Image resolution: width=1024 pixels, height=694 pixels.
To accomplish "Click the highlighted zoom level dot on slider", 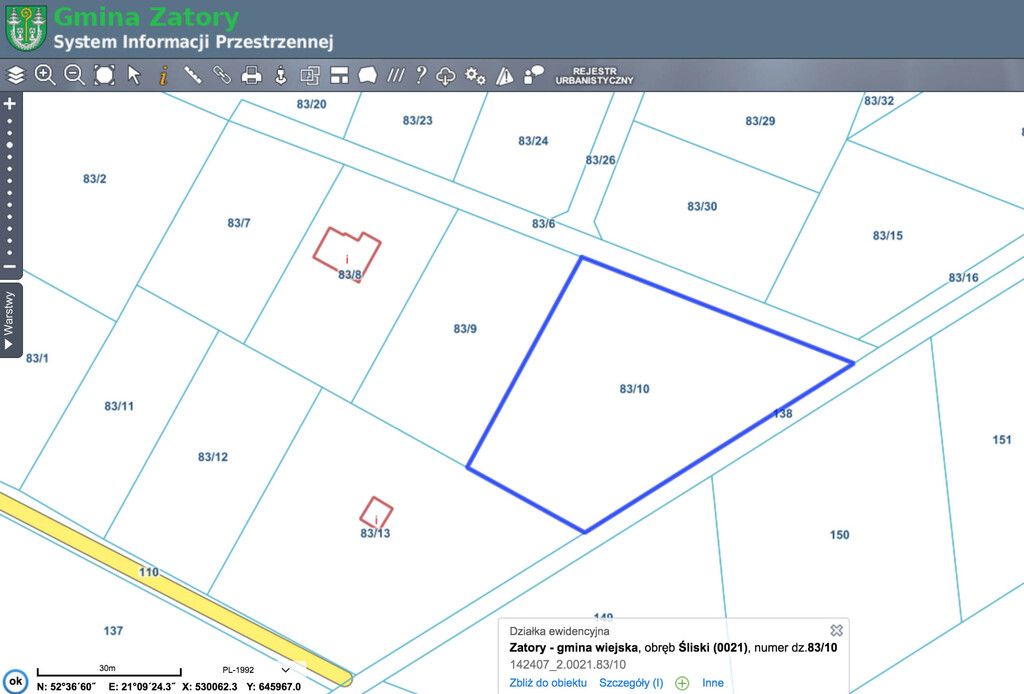I will (x=10, y=145).
